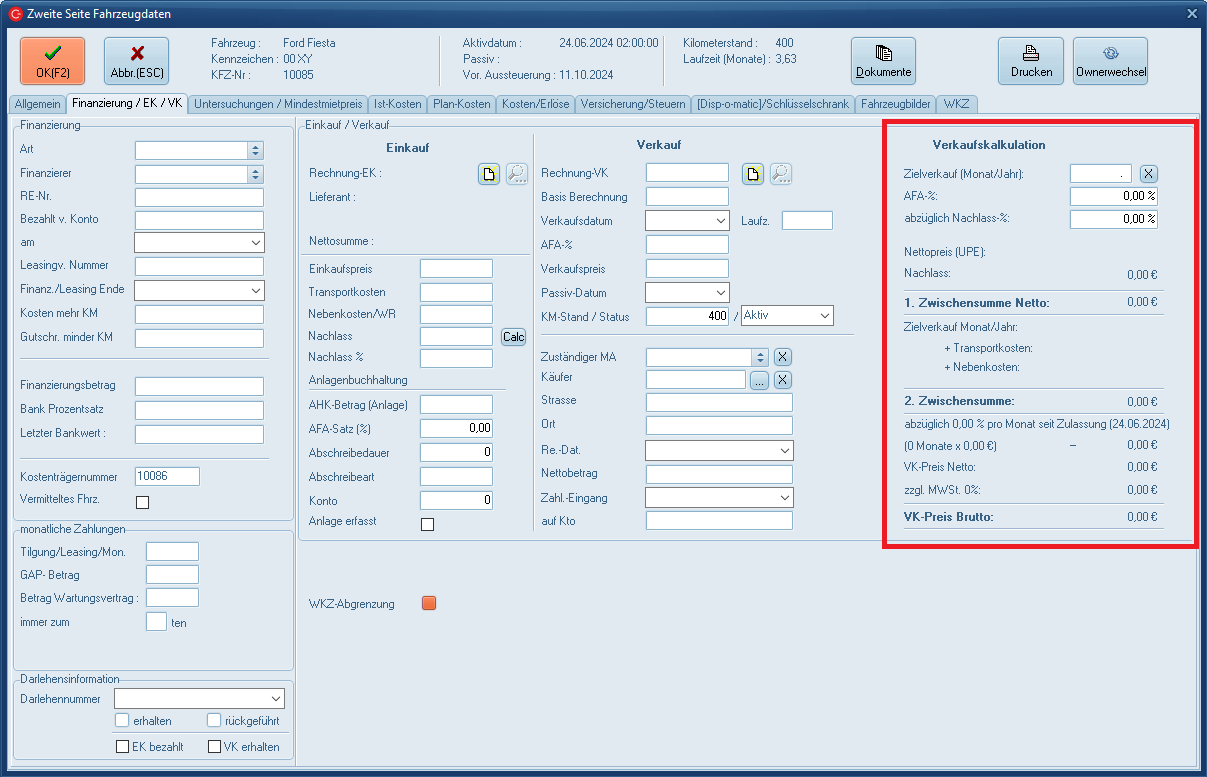This screenshot has width=1207, height=777.
Task: Click search icon beside Rechnung-VK field
Action: tap(781, 174)
